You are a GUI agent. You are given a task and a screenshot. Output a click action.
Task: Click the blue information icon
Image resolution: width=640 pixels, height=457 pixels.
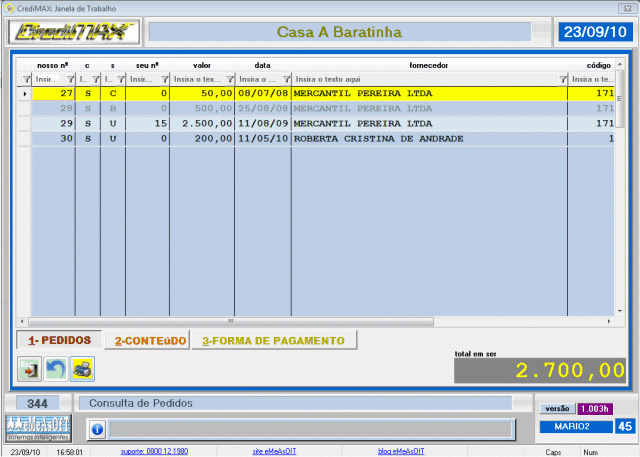[97, 429]
